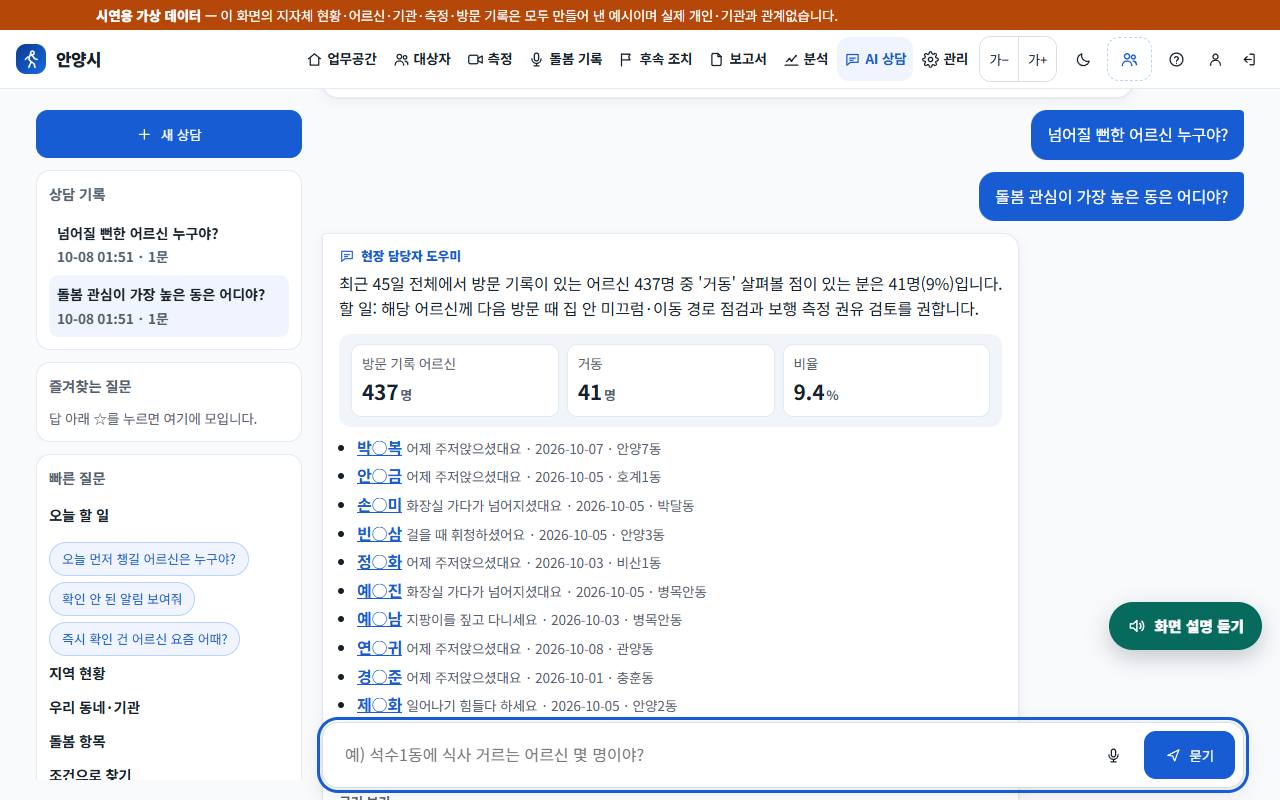Viewport: 1280px width, 800px height.
Task: Click the 거동 41명 stat card
Action: coord(671,381)
